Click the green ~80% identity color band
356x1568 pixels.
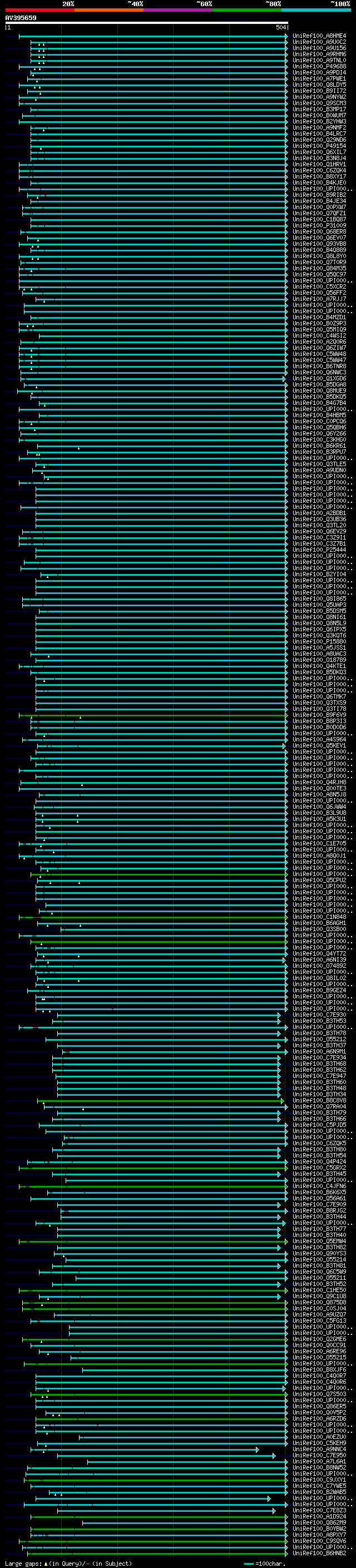[x=247, y=10]
